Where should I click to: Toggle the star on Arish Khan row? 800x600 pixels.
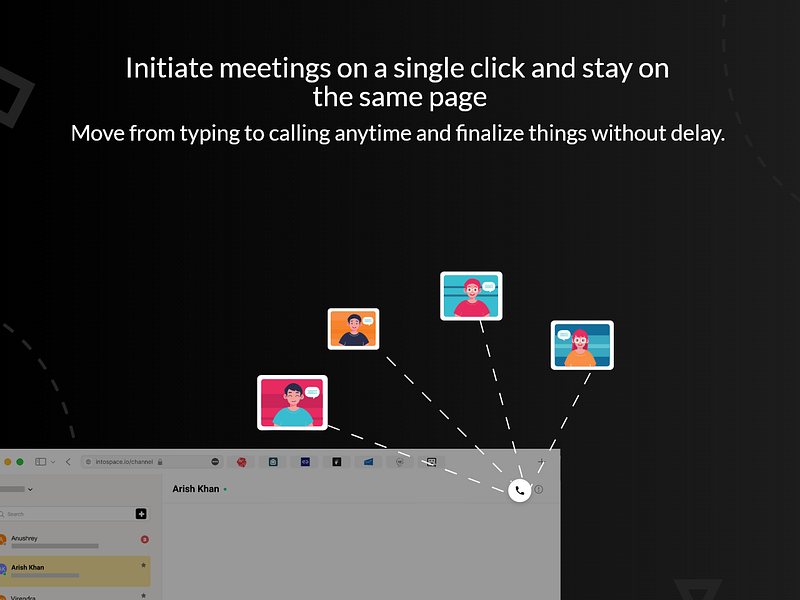pos(143,565)
